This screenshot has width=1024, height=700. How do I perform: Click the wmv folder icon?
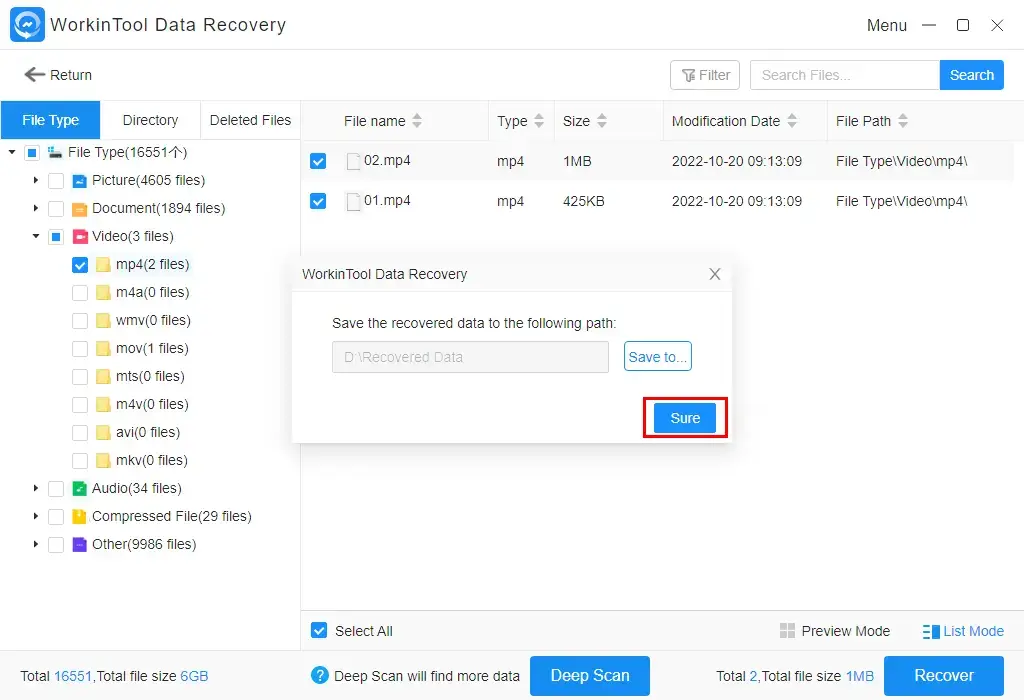[x=103, y=321]
